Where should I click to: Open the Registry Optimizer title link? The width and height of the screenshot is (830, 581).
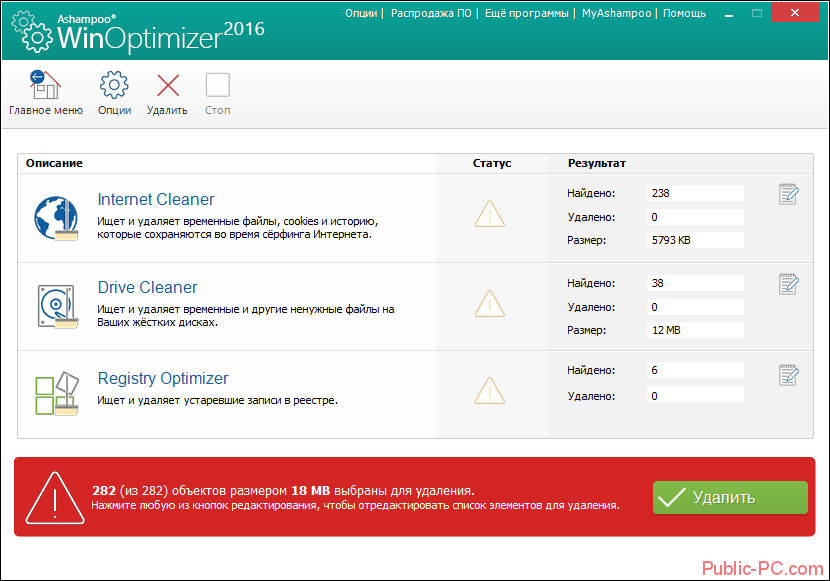point(163,378)
